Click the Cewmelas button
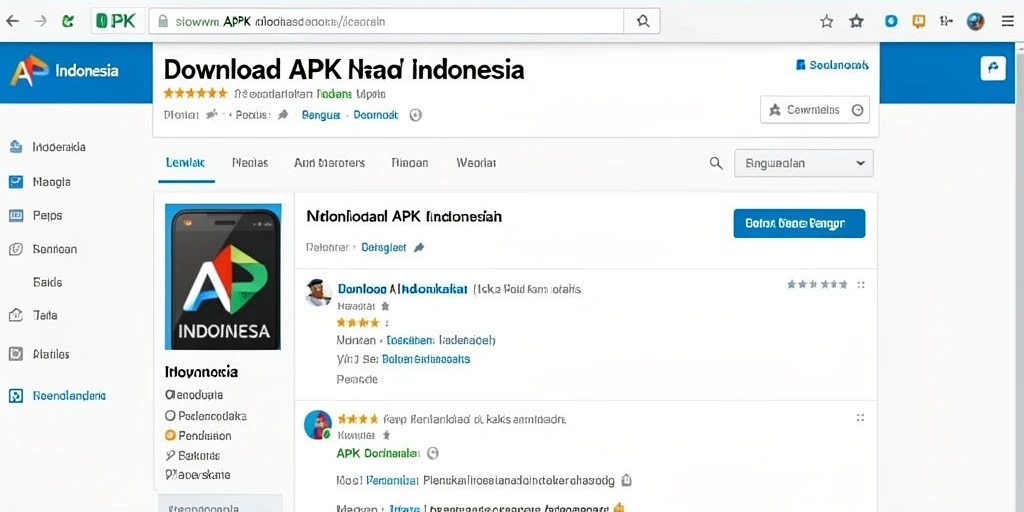This screenshot has width=1024, height=512. tap(815, 110)
